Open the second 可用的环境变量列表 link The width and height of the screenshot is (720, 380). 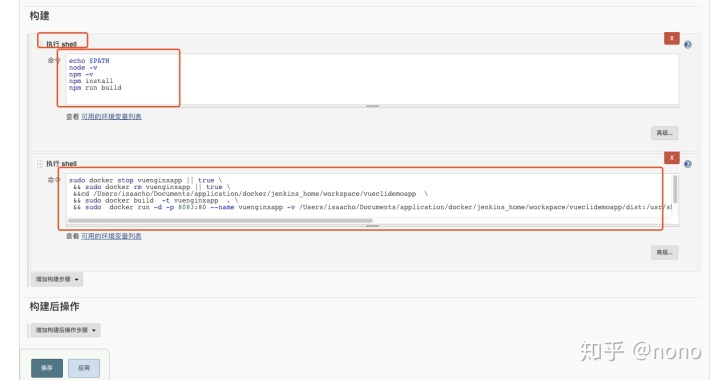pyautogui.click(x=111, y=236)
